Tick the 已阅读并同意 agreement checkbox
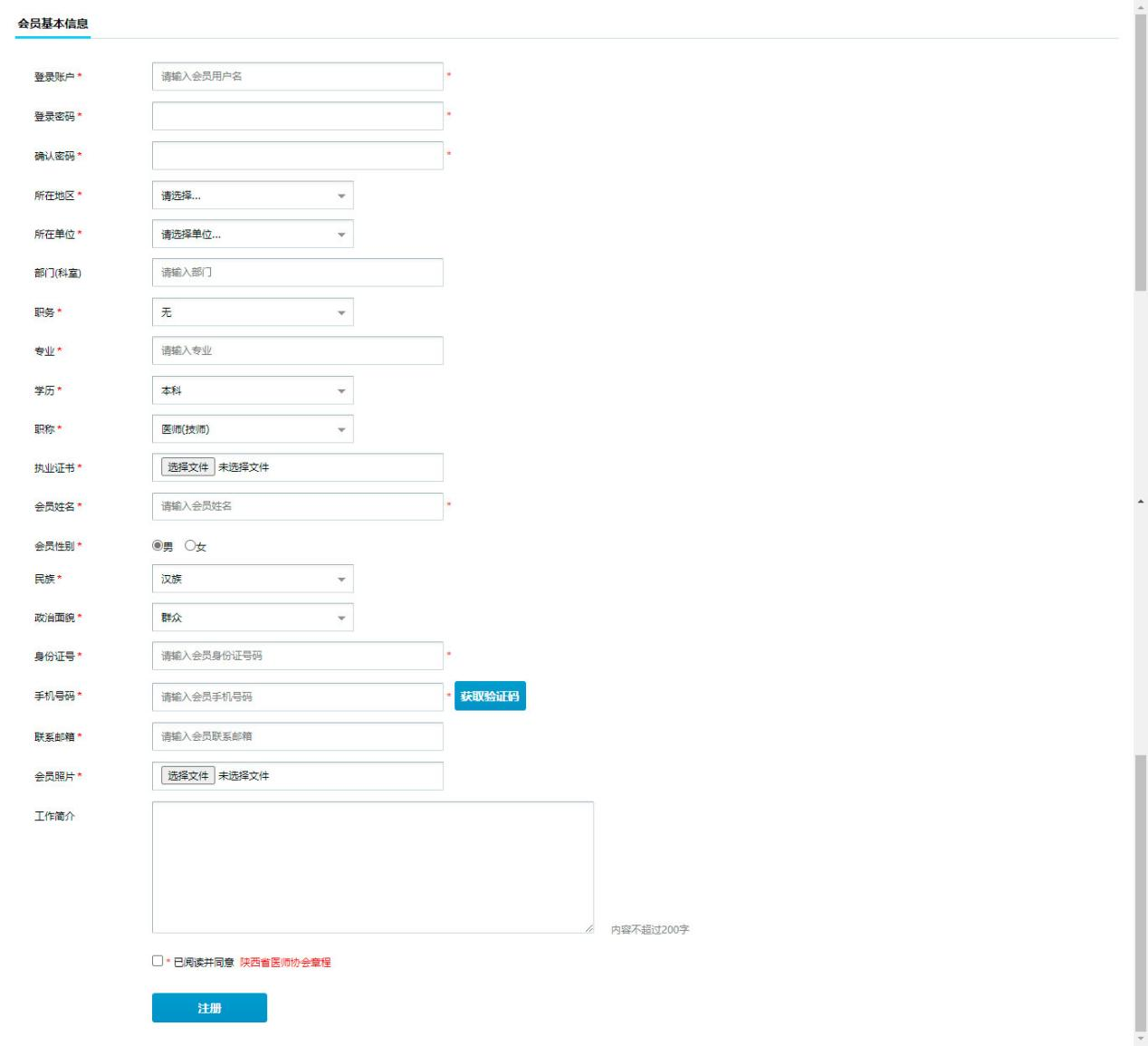 (x=158, y=961)
